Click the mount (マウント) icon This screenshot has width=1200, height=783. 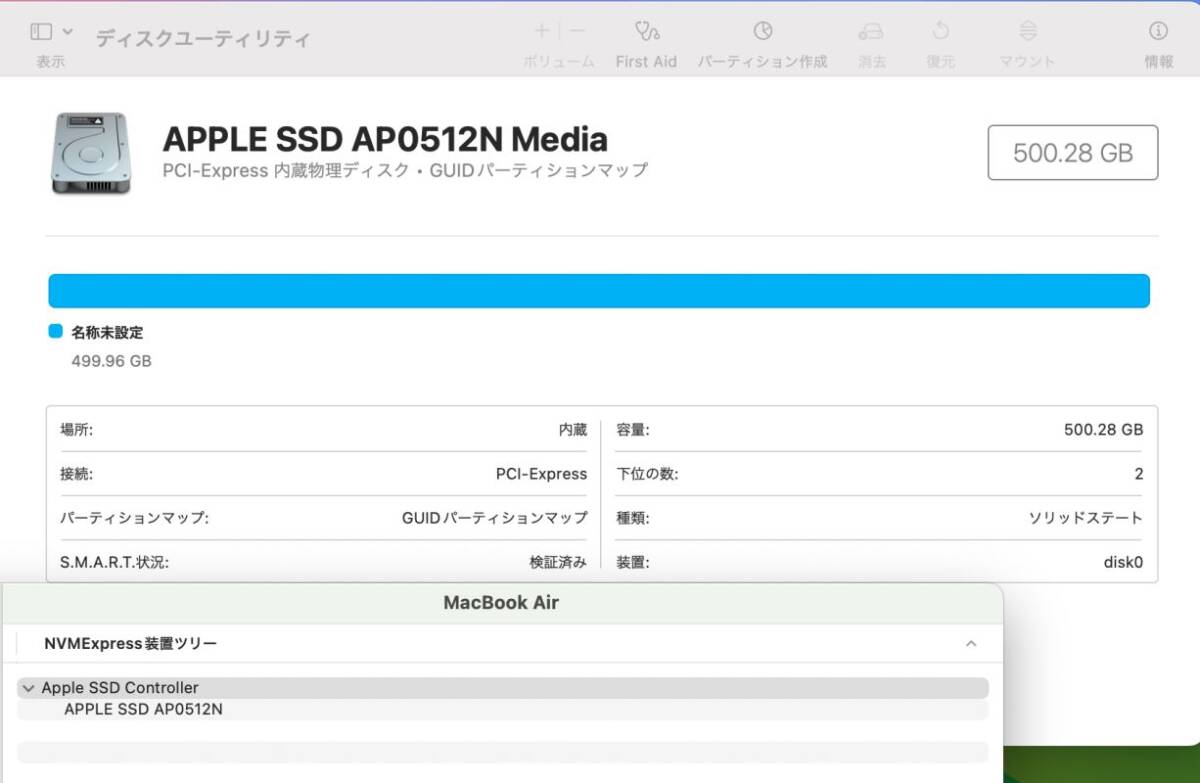[1027, 31]
